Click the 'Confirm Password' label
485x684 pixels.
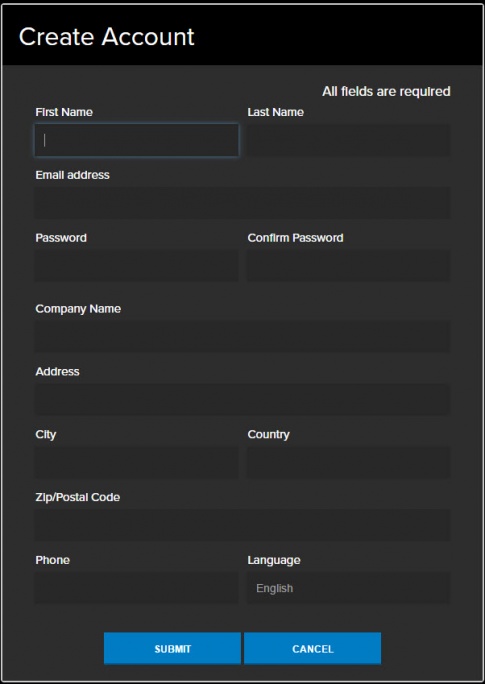click(295, 238)
